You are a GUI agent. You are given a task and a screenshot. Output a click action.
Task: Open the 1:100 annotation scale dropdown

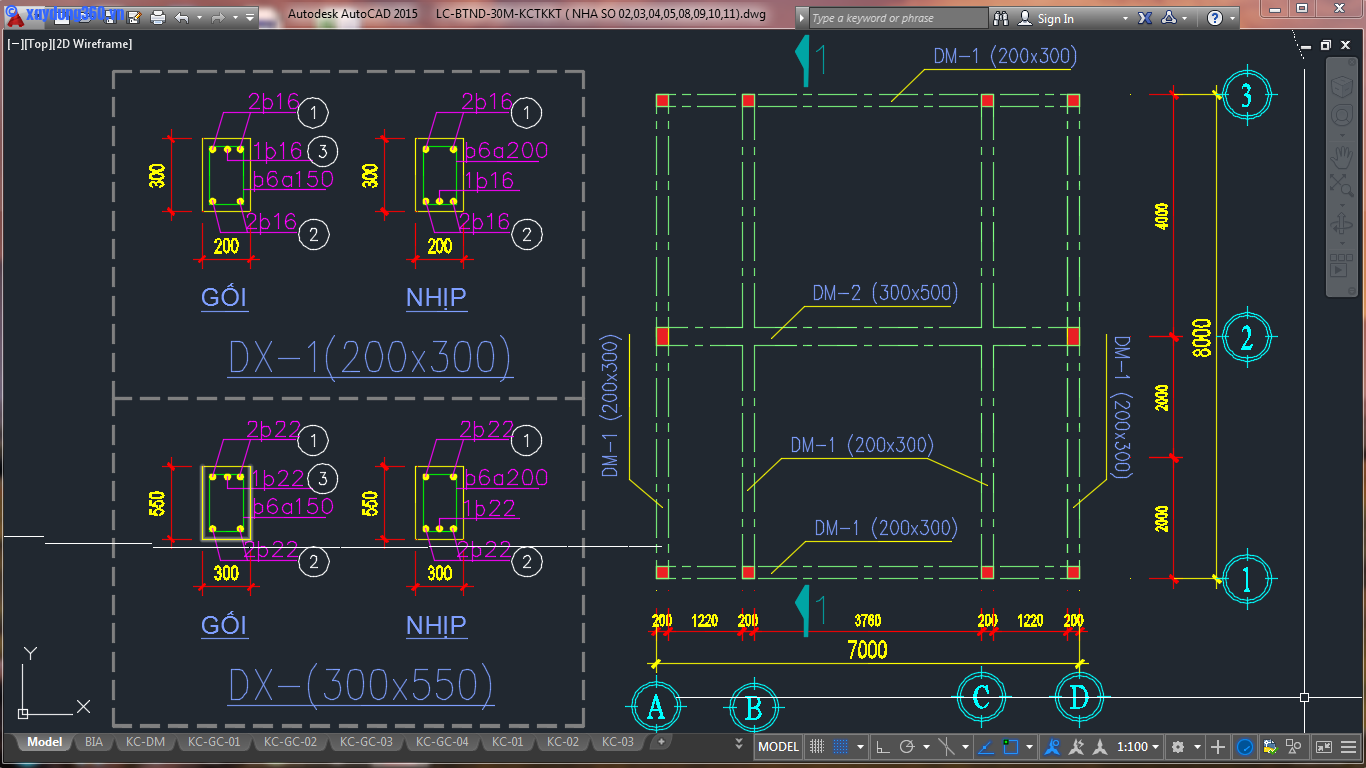point(1139,746)
